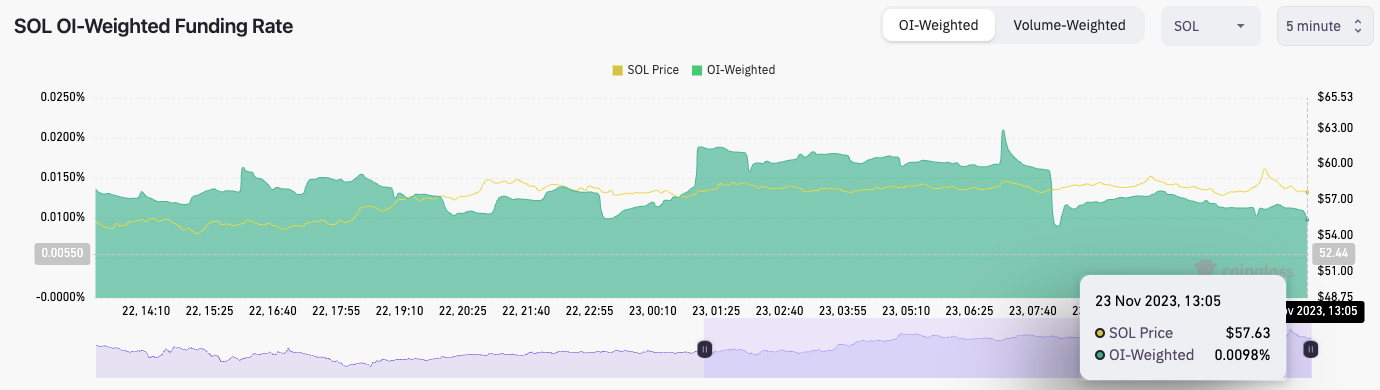
Task: Toggle the SOL Price legend series
Action: tap(646, 70)
